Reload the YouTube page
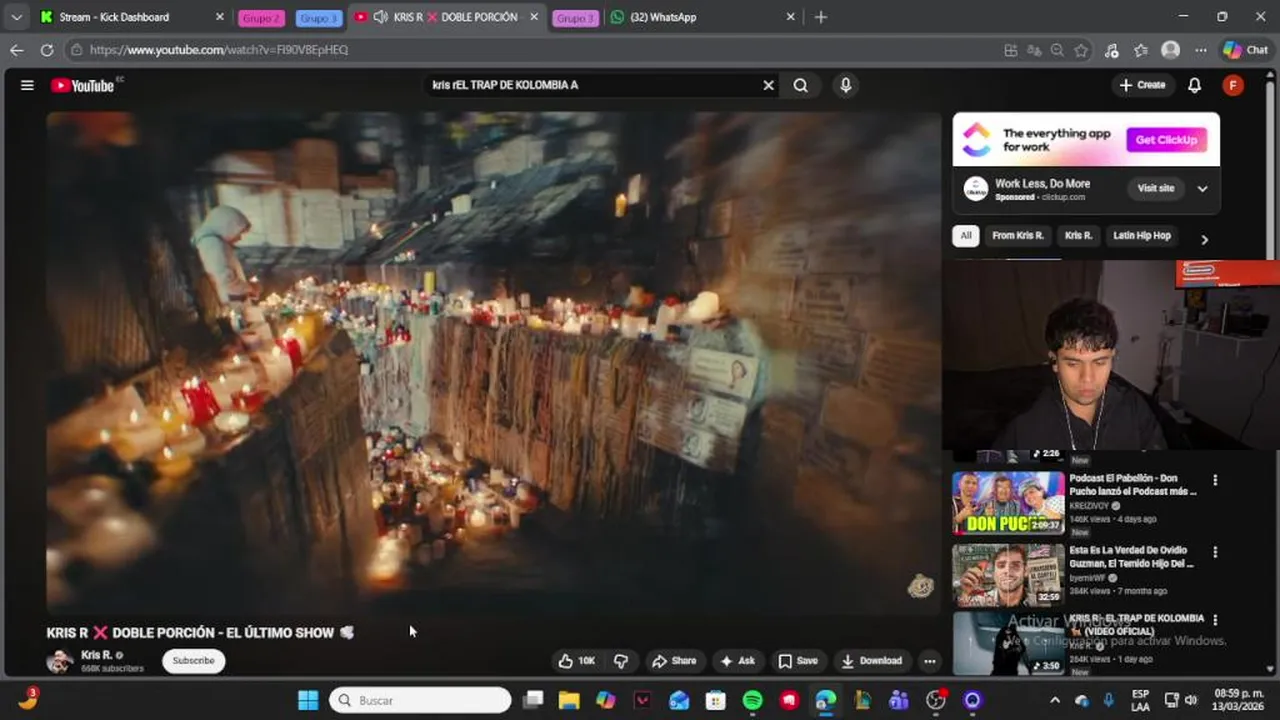The image size is (1280, 720). coord(47,49)
